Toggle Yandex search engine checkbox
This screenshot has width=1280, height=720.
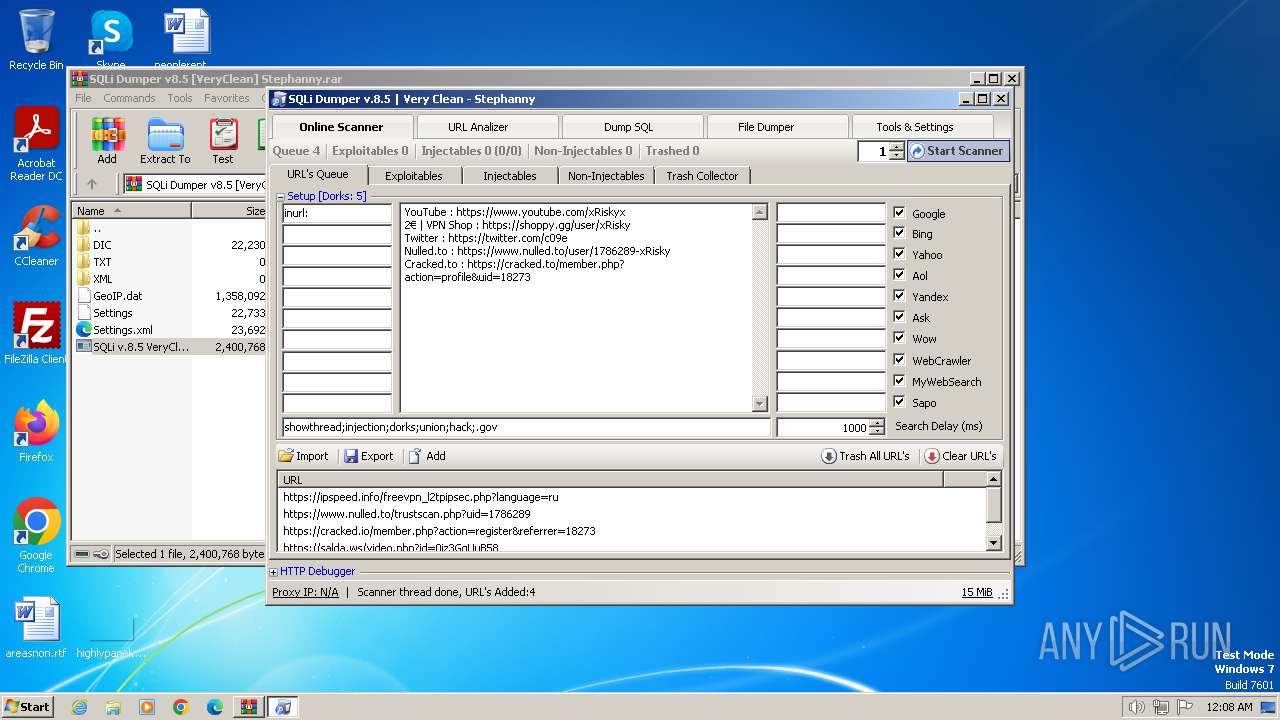pyautogui.click(x=899, y=296)
